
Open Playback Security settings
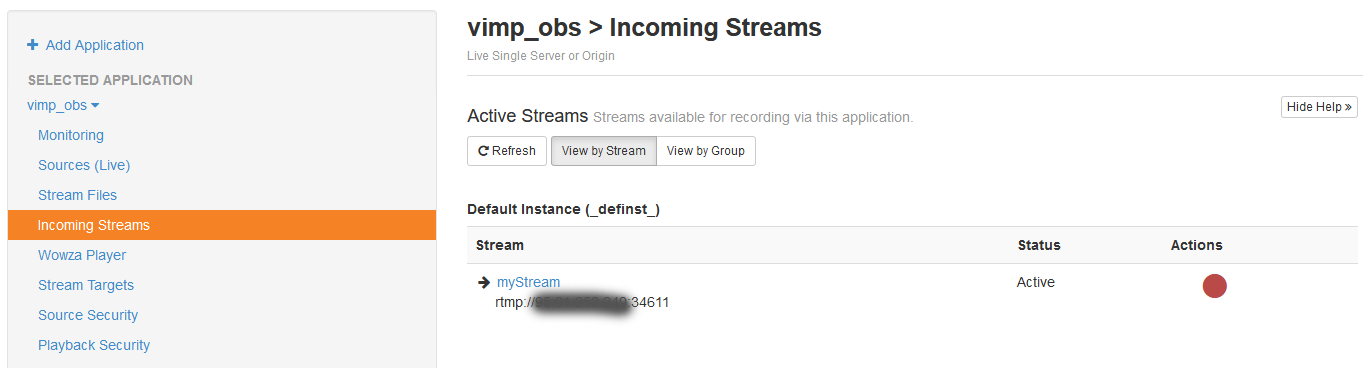pyautogui.click(x=94, y=345)
